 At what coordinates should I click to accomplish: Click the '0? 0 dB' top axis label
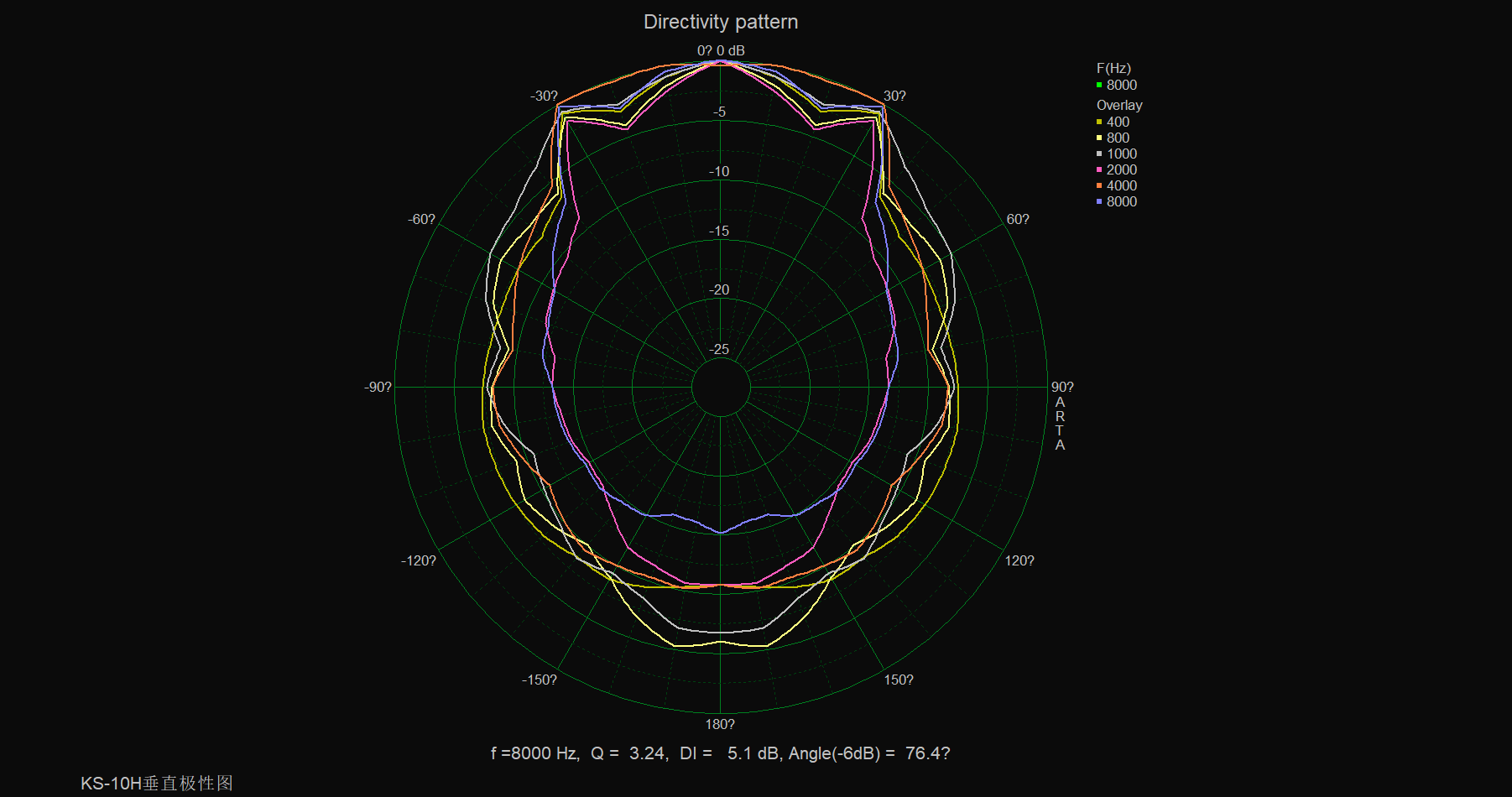(x=721, y=50)
